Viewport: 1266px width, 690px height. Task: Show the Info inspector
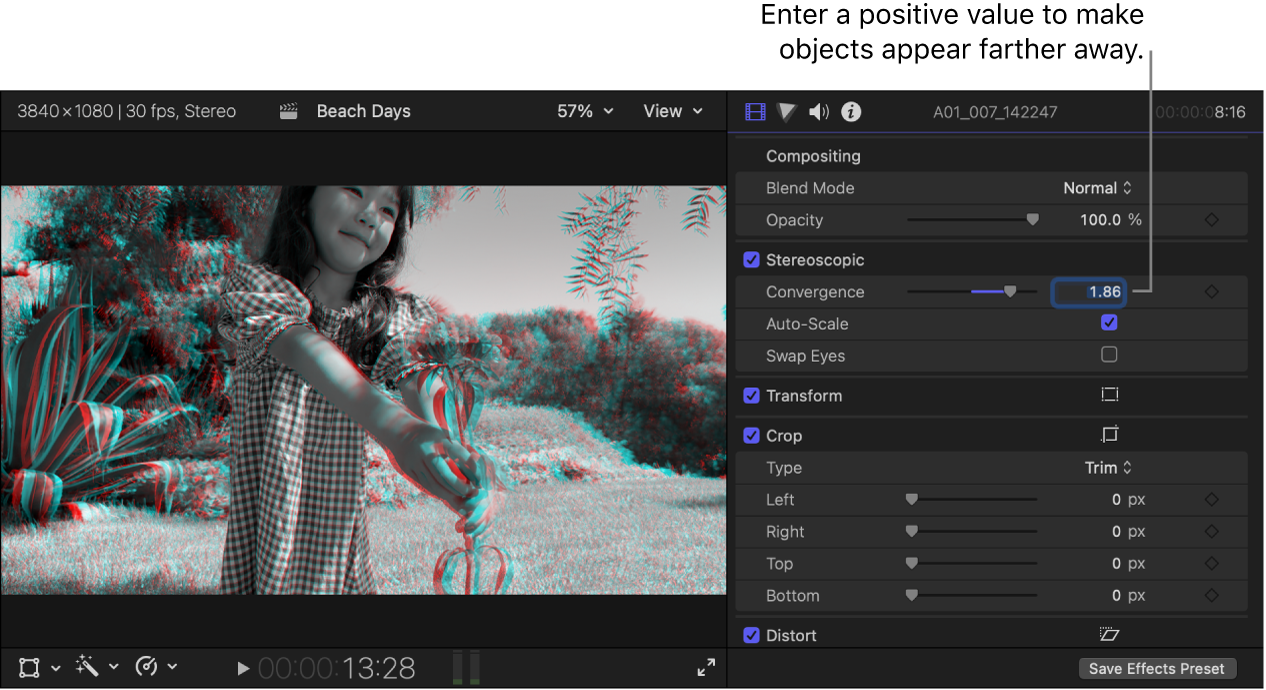851,112
